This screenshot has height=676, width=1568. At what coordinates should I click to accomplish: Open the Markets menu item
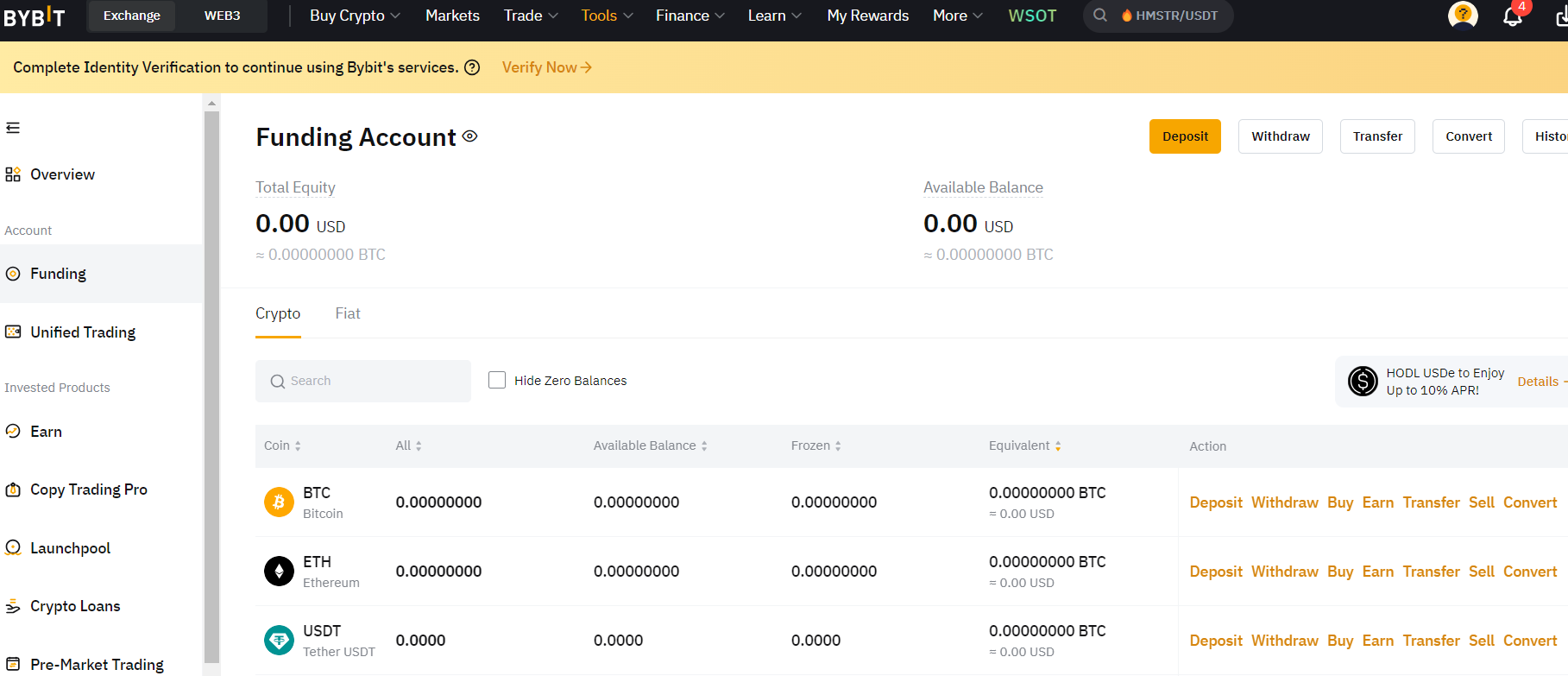click(x=452, y=16)
